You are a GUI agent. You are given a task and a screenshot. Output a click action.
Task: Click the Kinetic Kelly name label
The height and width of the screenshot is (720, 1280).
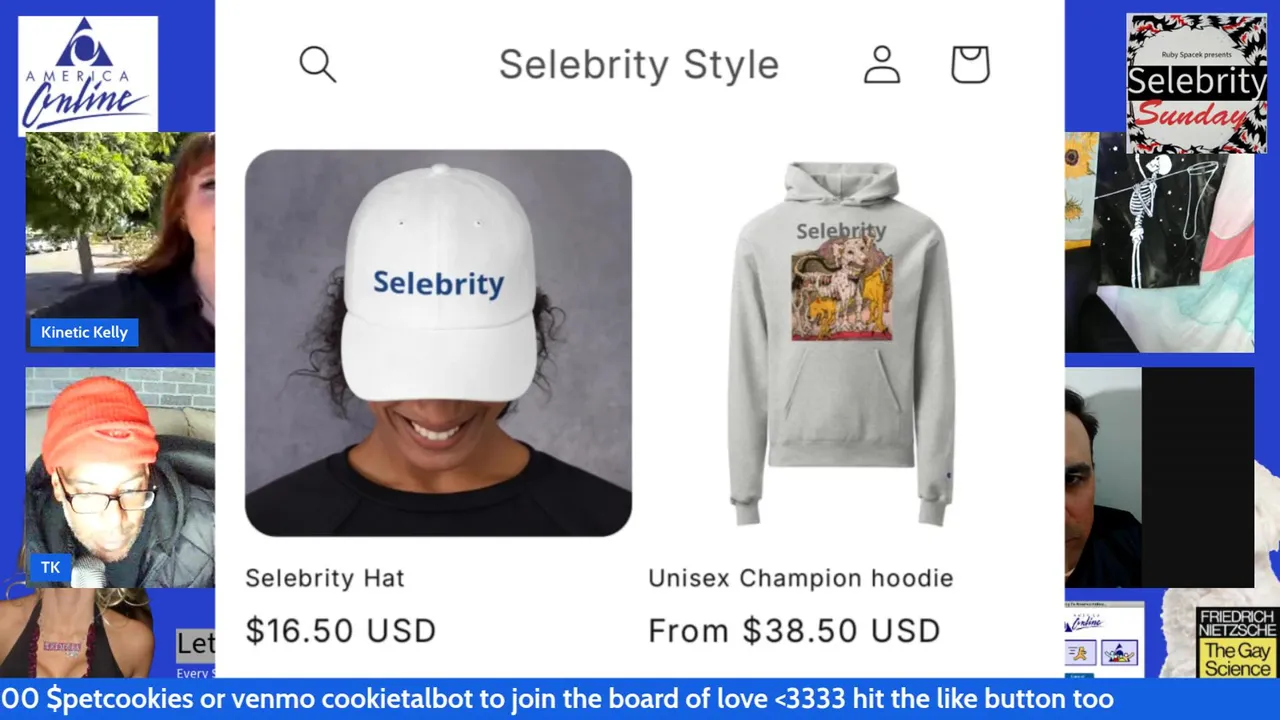coord(84,332)
